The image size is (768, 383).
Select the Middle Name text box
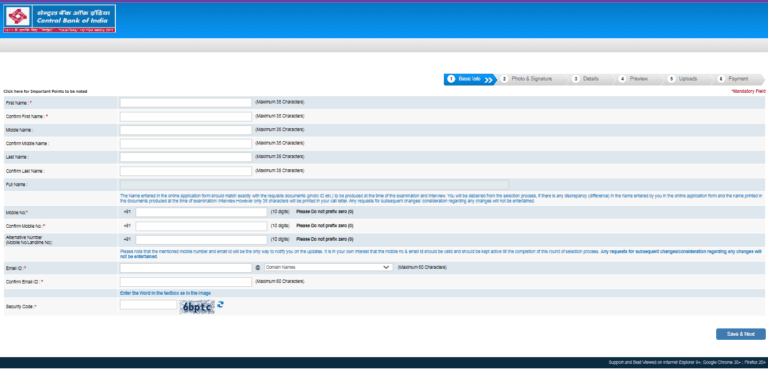point(186,130)
